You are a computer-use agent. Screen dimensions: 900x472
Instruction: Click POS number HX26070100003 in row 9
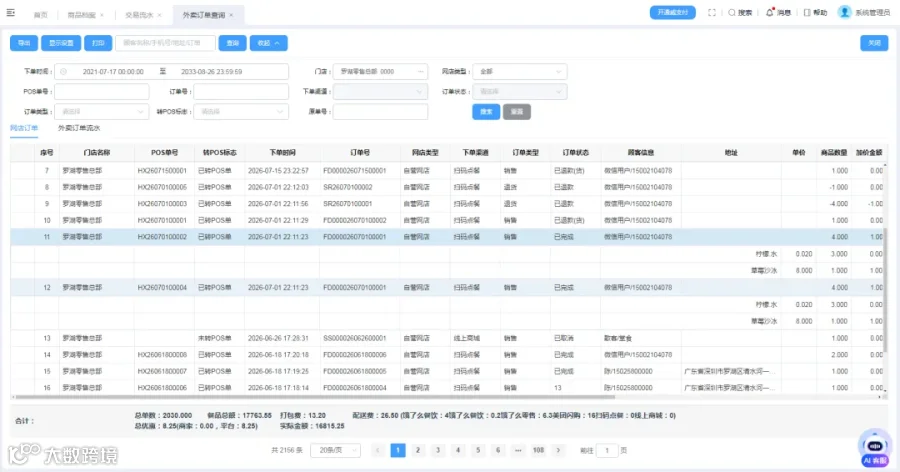pyautogui.click(x=162, y=204)
